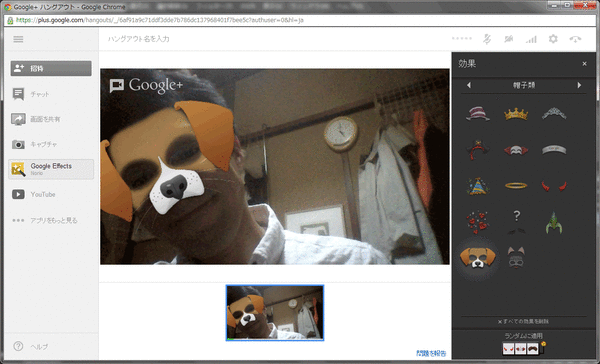Image resolution: width=600 pixels, height=364 pixels.
Task: Apply the grey cat face effect
Action: click(x=516, y=257)
